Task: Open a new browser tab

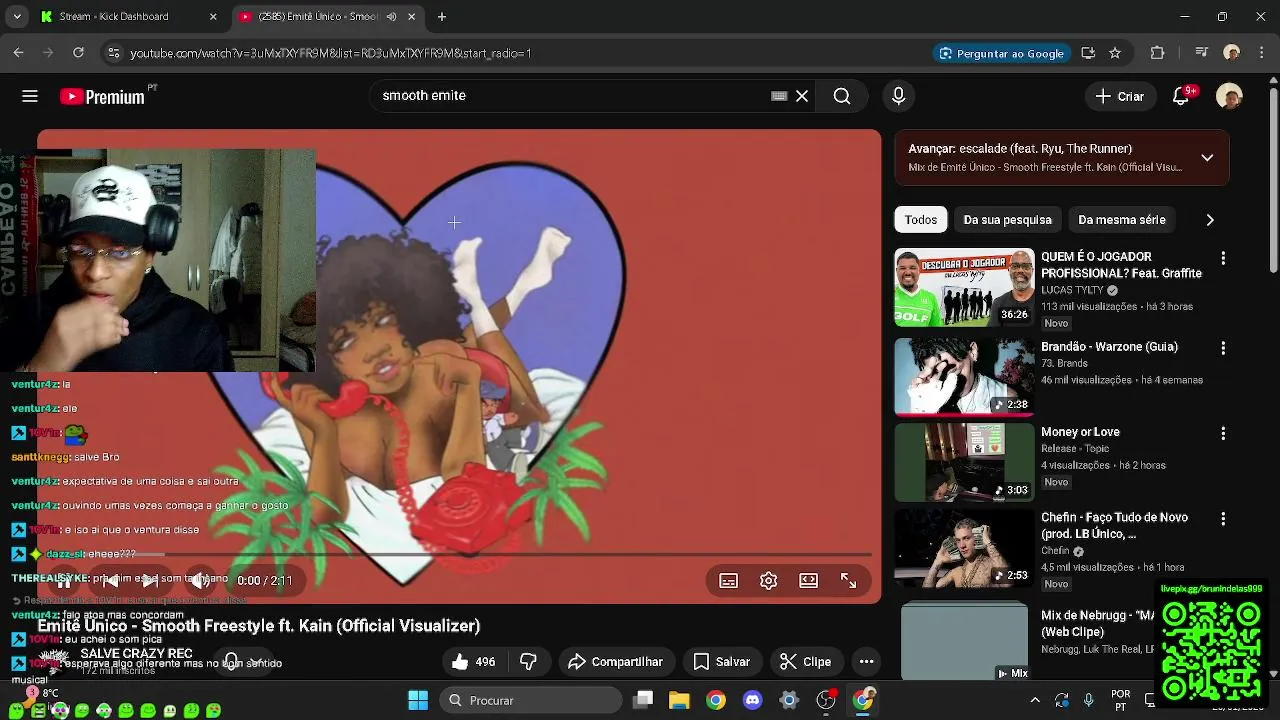Action: click(442, 17)
